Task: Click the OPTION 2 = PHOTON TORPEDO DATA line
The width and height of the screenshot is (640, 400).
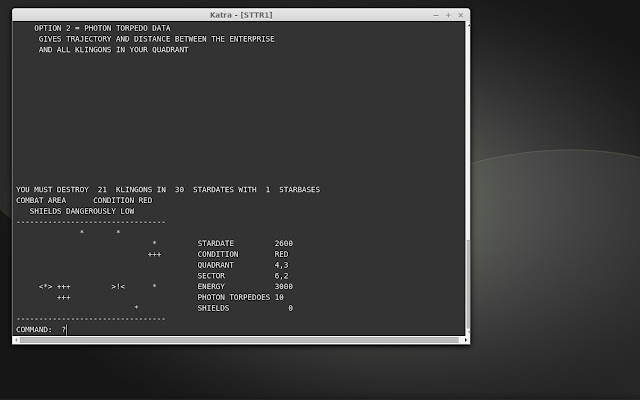Action: [x=102, y=28]
